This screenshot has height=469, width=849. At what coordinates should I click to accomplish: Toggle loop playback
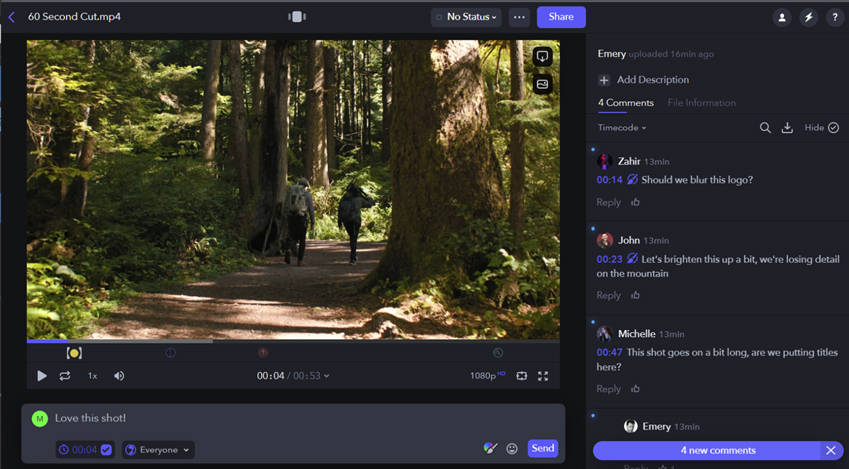[64, 376]
